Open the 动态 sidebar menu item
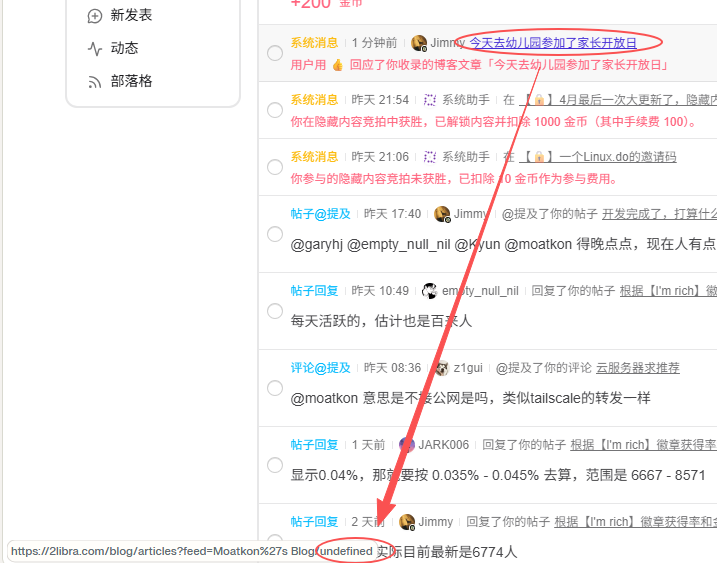717x563 pixels. coord(124,48)
